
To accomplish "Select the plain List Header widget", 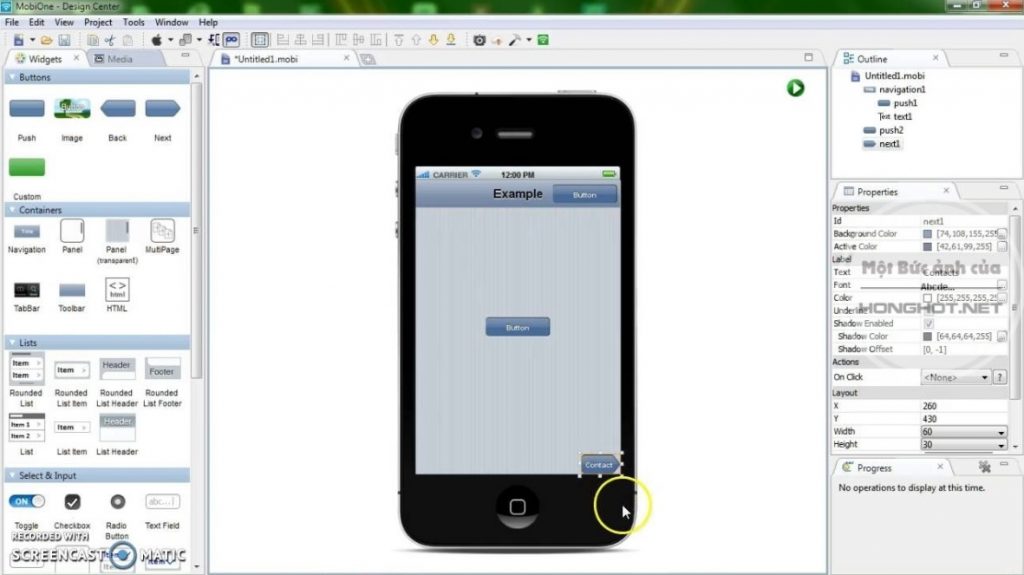I will coord(117,427).
